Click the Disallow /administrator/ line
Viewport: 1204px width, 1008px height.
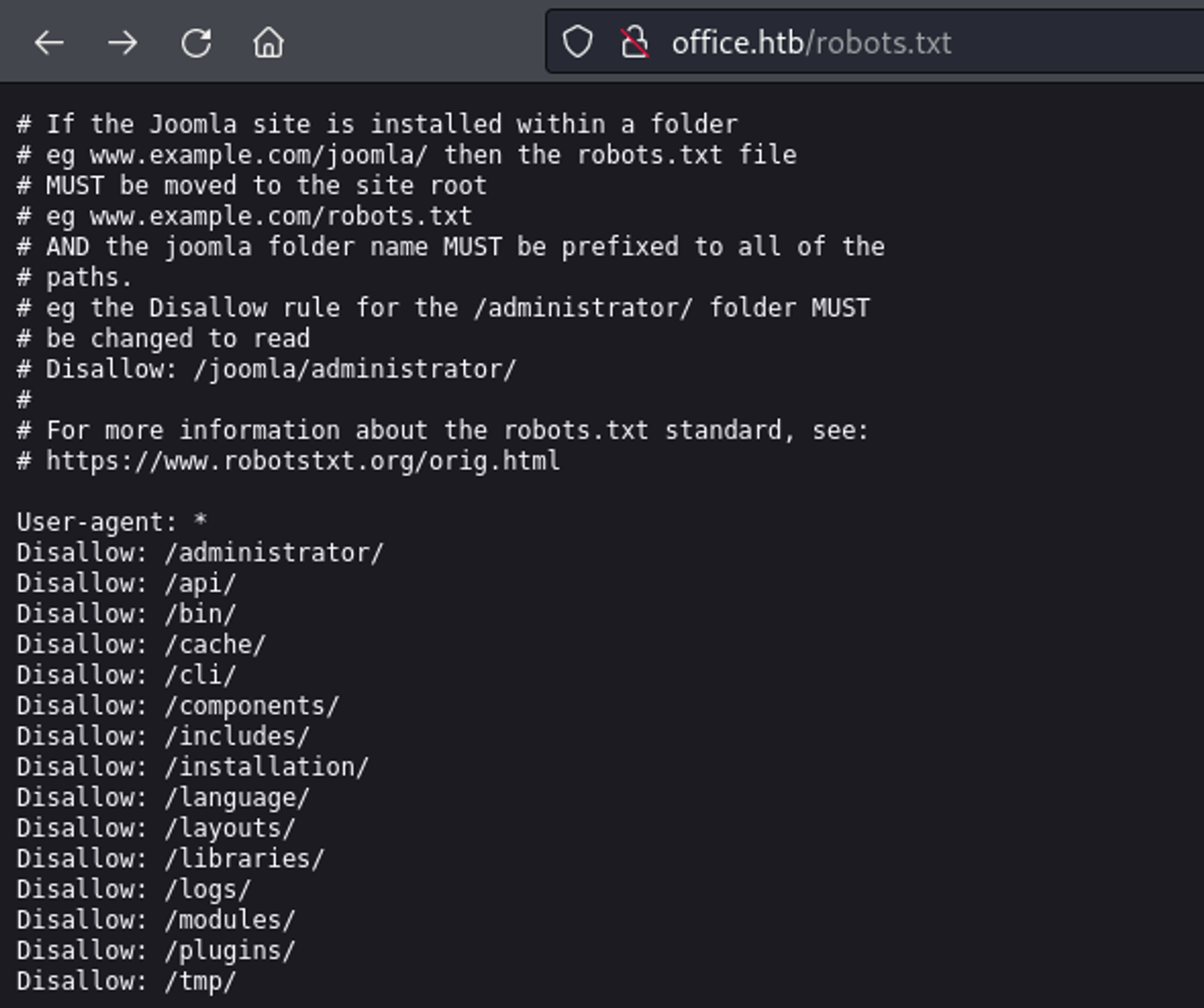coord(200,552)
